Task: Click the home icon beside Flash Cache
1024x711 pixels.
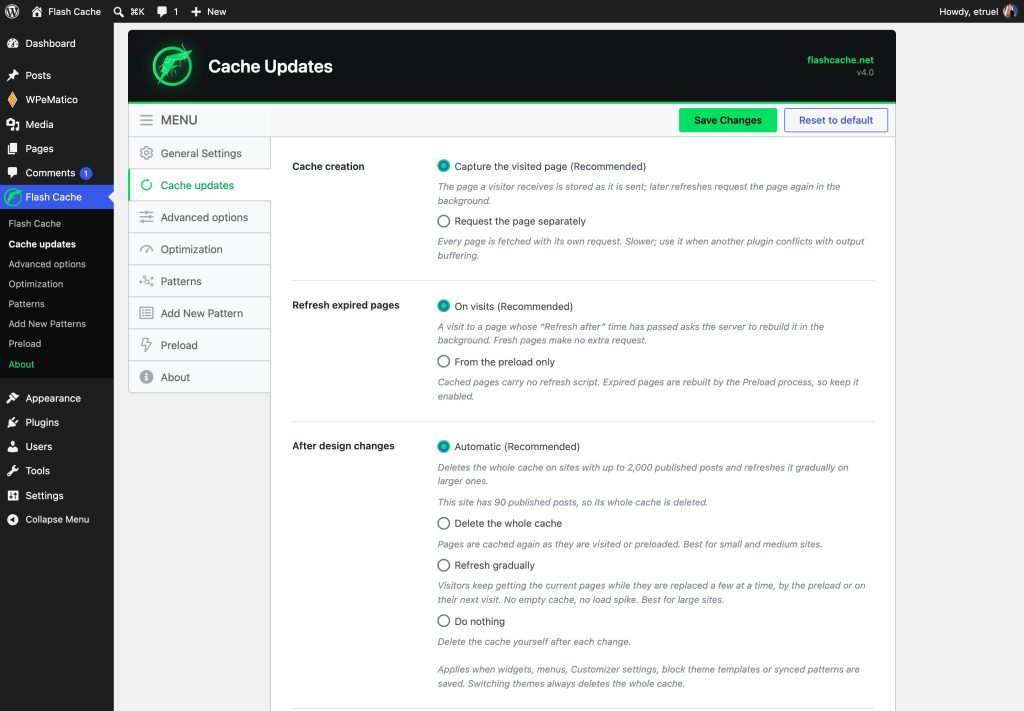Action: coord(37,11)
